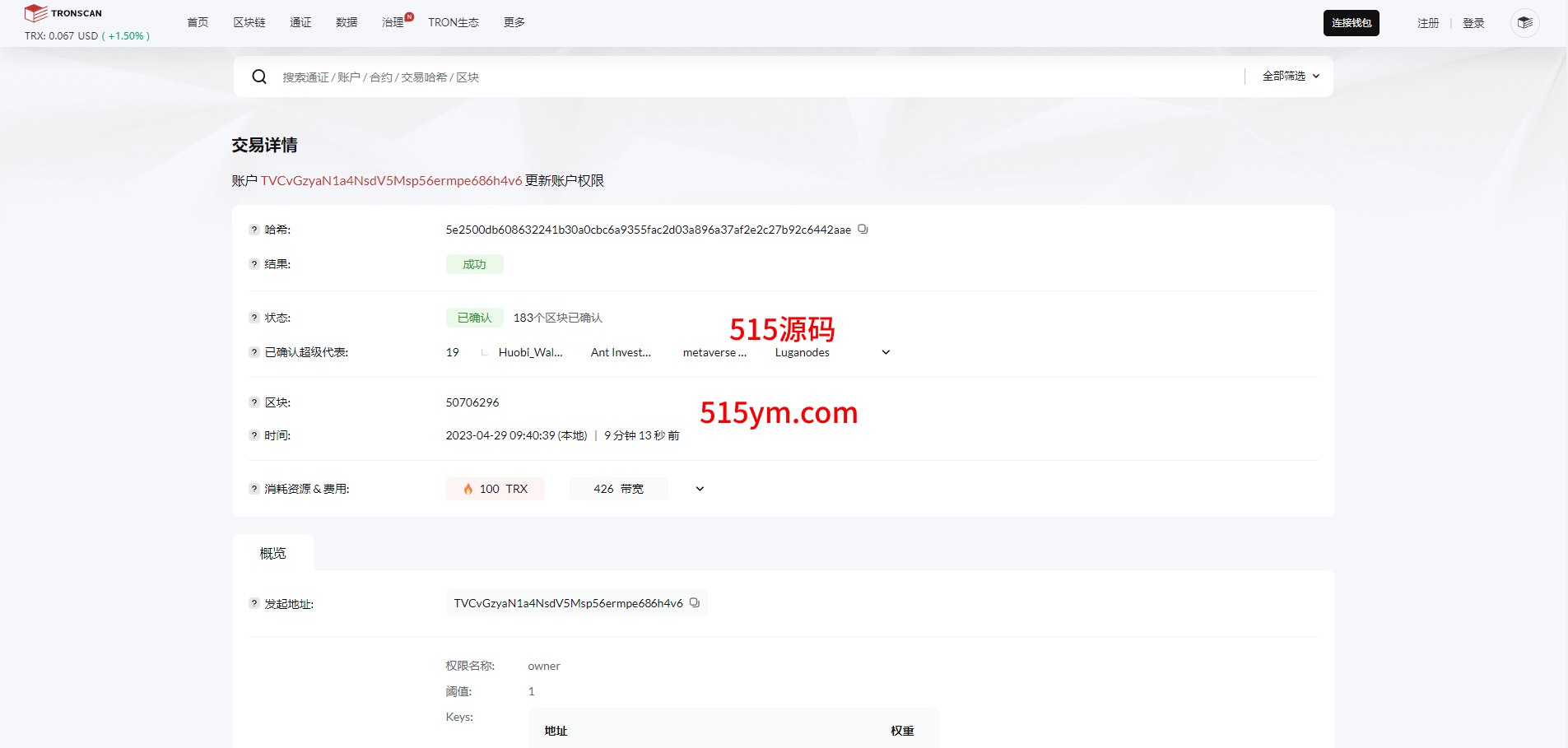Click help icon beside 消耗资源 & 费用
The image size is (1568, 748).
click(254, 489)
